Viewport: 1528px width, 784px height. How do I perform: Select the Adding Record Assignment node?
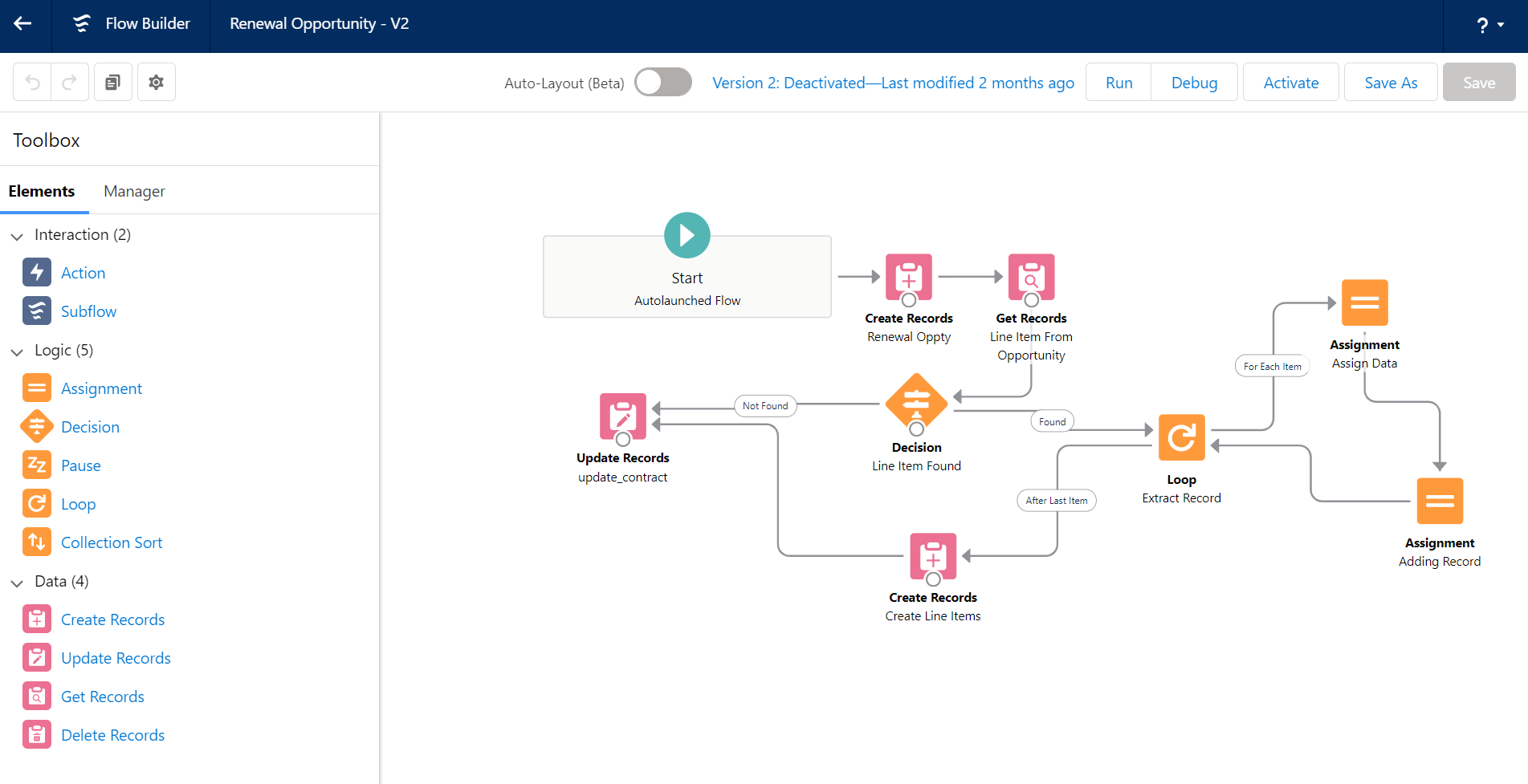coord(1440,501)
